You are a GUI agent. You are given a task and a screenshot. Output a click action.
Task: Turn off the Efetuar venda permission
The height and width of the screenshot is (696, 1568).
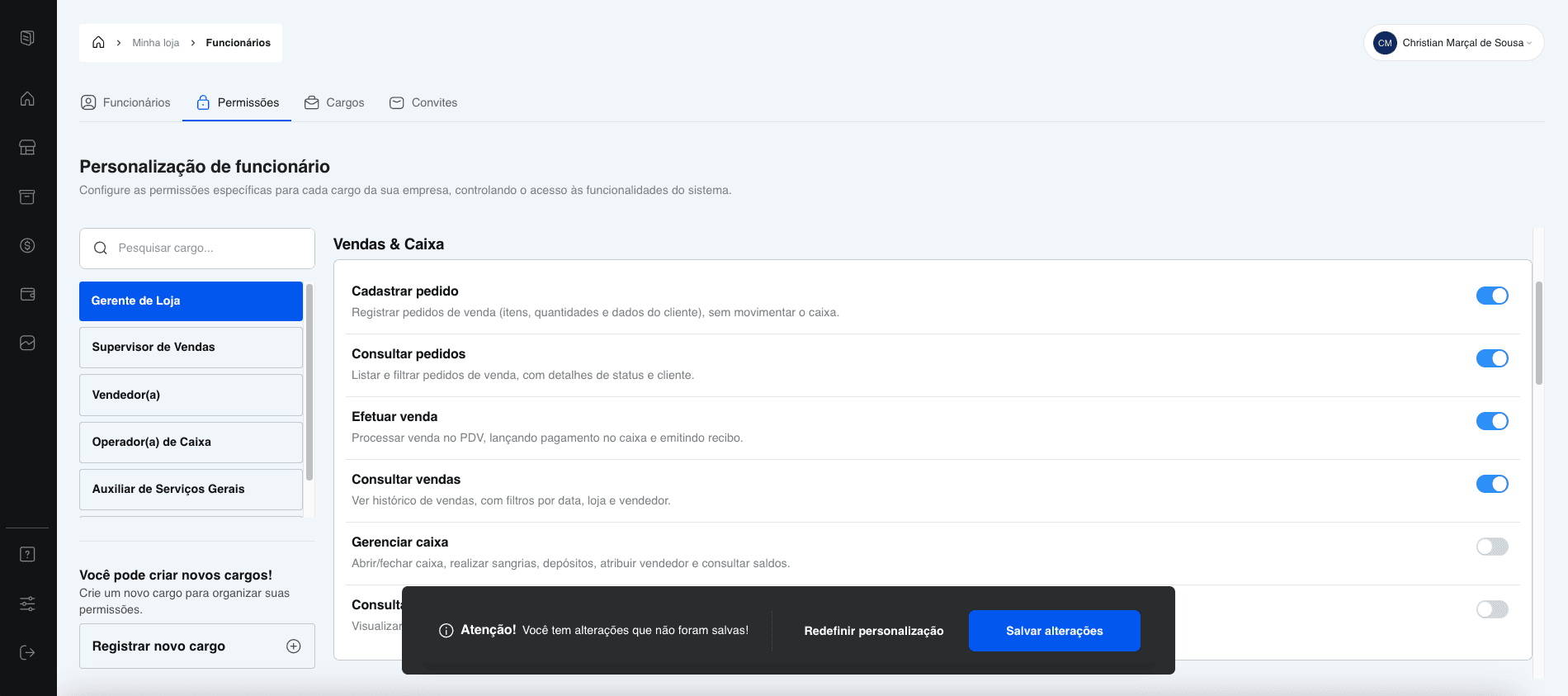click(x=1491, y=421)
